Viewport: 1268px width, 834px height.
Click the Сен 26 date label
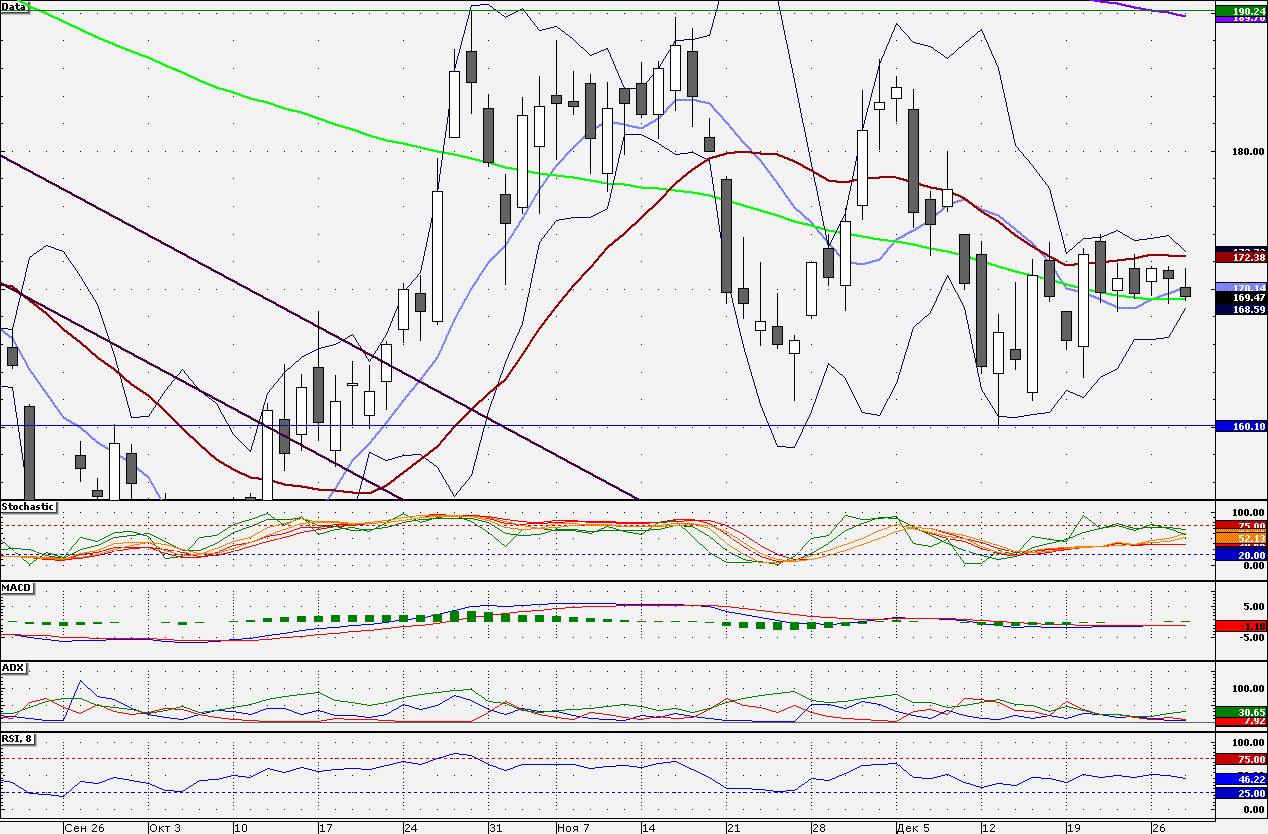84,828
